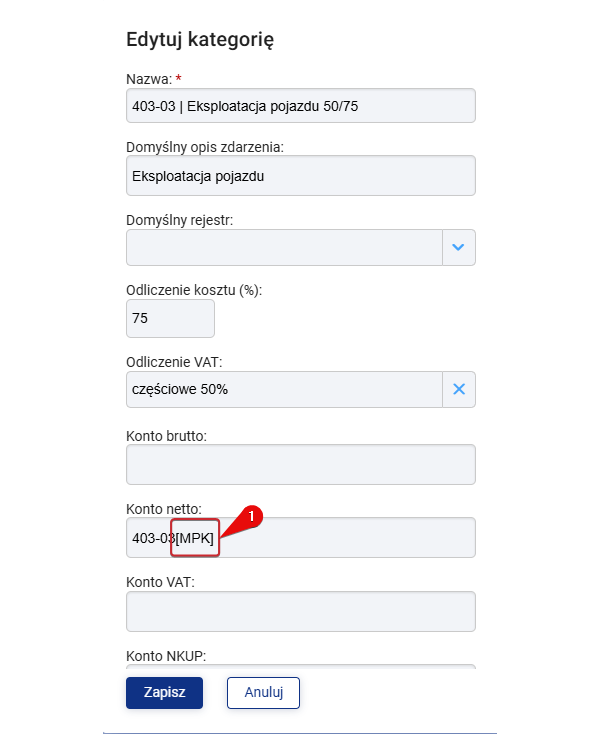The height and width of the screenshot is (734, 600).
Task: Click the Nazwa label with red asterisk
Action: [154, 79]
